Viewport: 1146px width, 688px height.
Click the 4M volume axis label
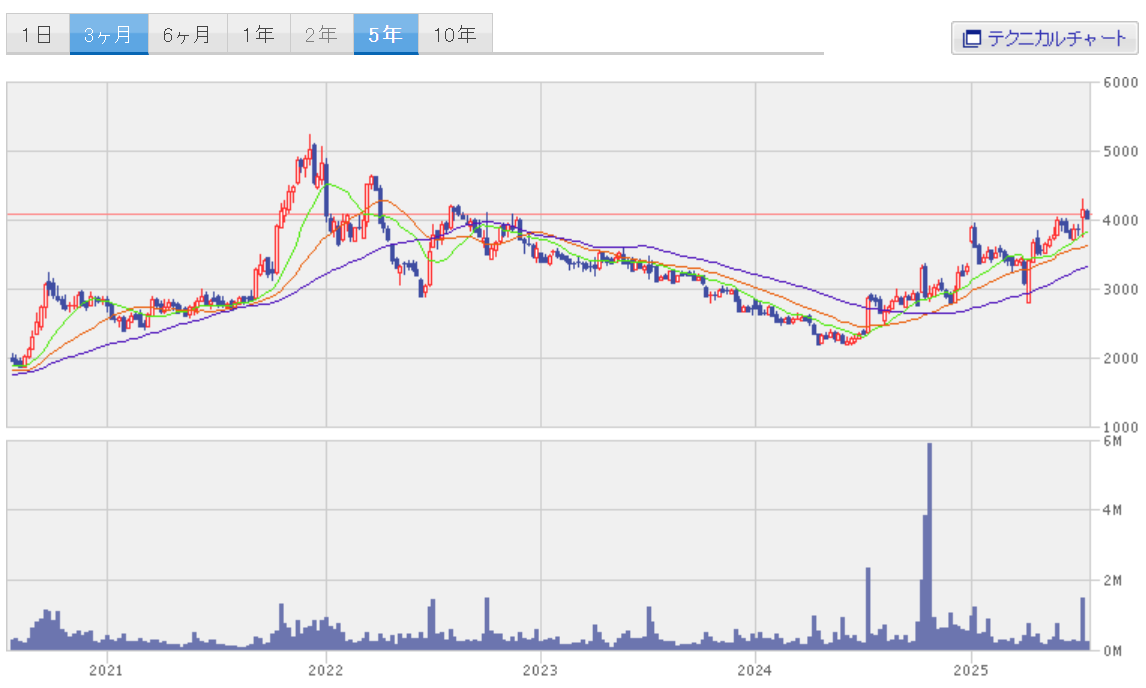1112,510
